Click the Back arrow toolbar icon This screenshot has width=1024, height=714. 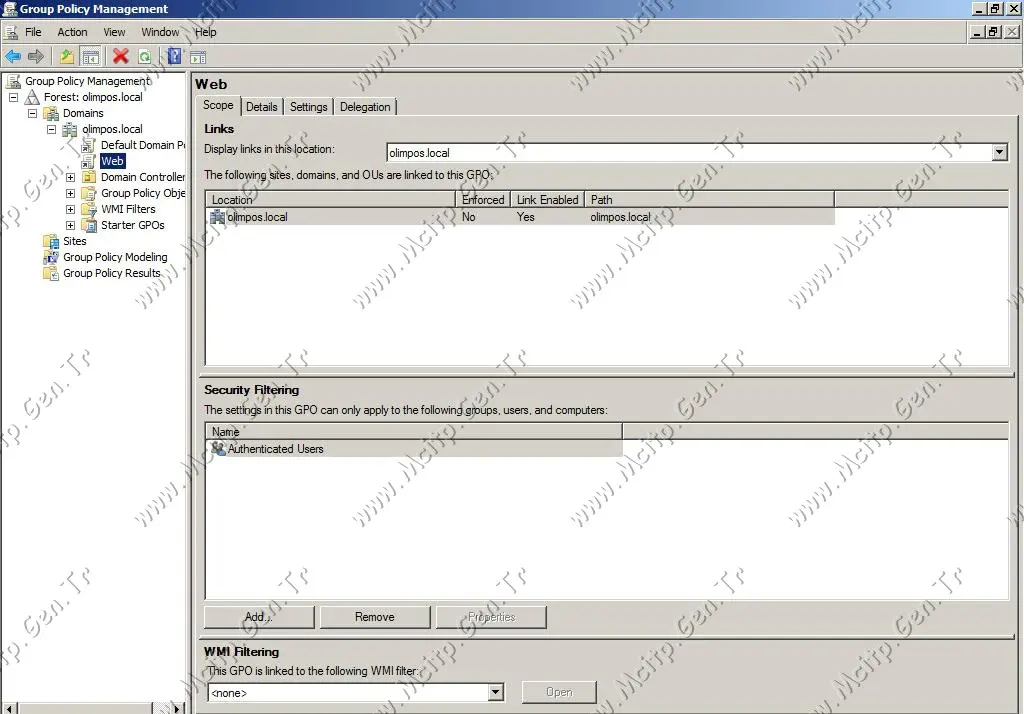[13, 57]
